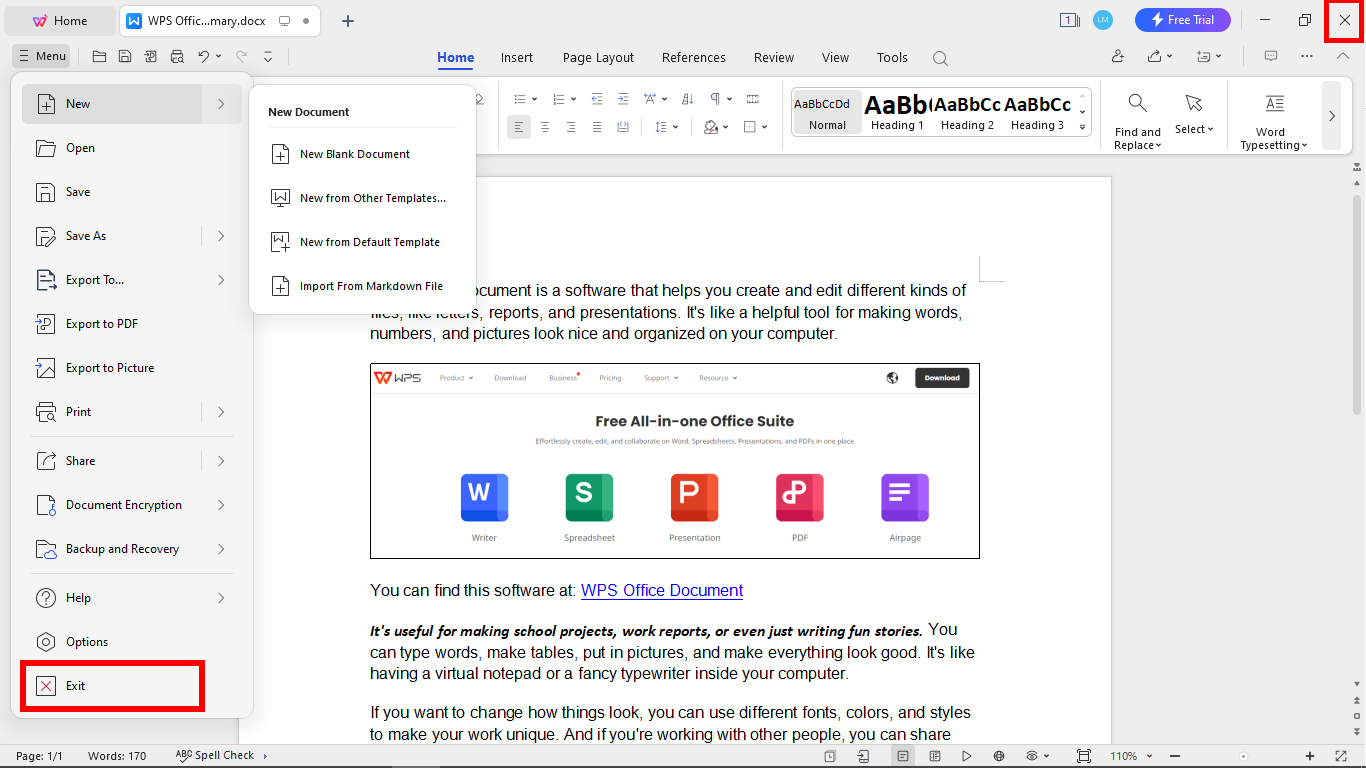This screenshot has width=1366, height=768.
Task: Click the print preview icon on toolbar
Action: tap(176, 56)
